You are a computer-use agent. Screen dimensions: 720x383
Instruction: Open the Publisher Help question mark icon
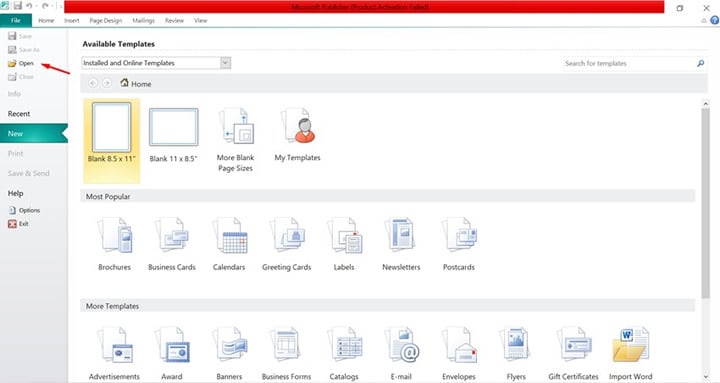[714, 20]
